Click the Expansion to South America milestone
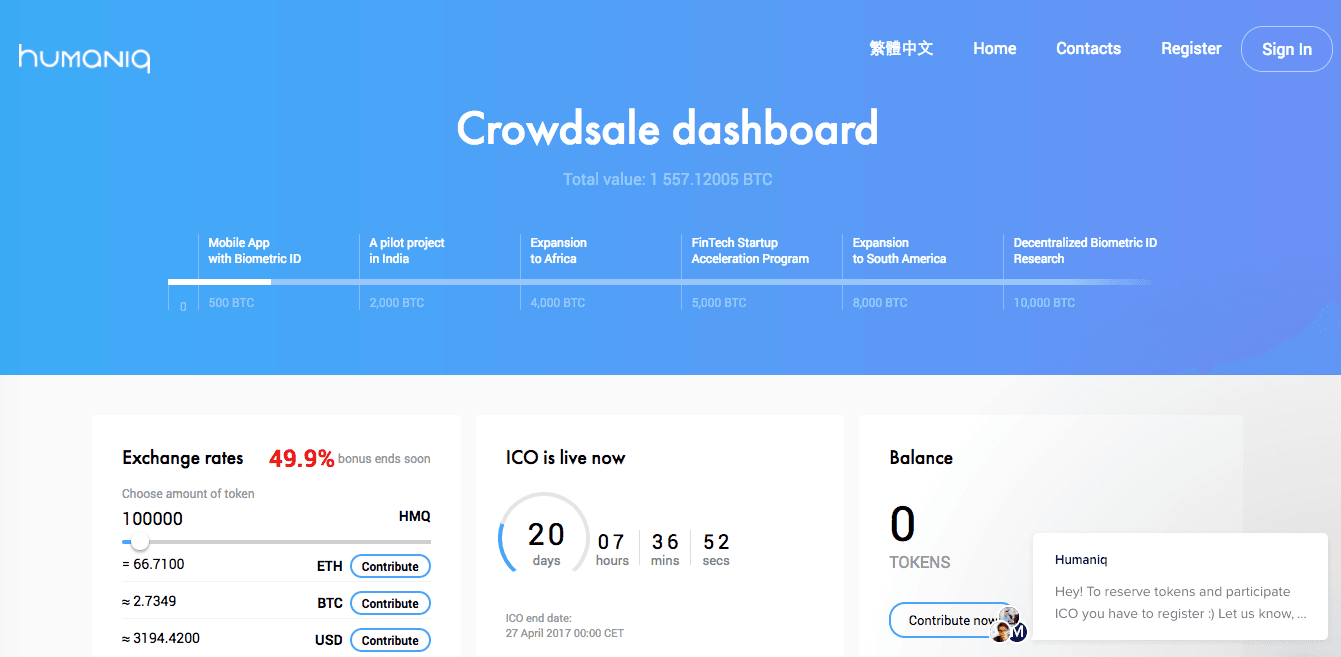The image size is (1341, 657). tap(899, 251)
